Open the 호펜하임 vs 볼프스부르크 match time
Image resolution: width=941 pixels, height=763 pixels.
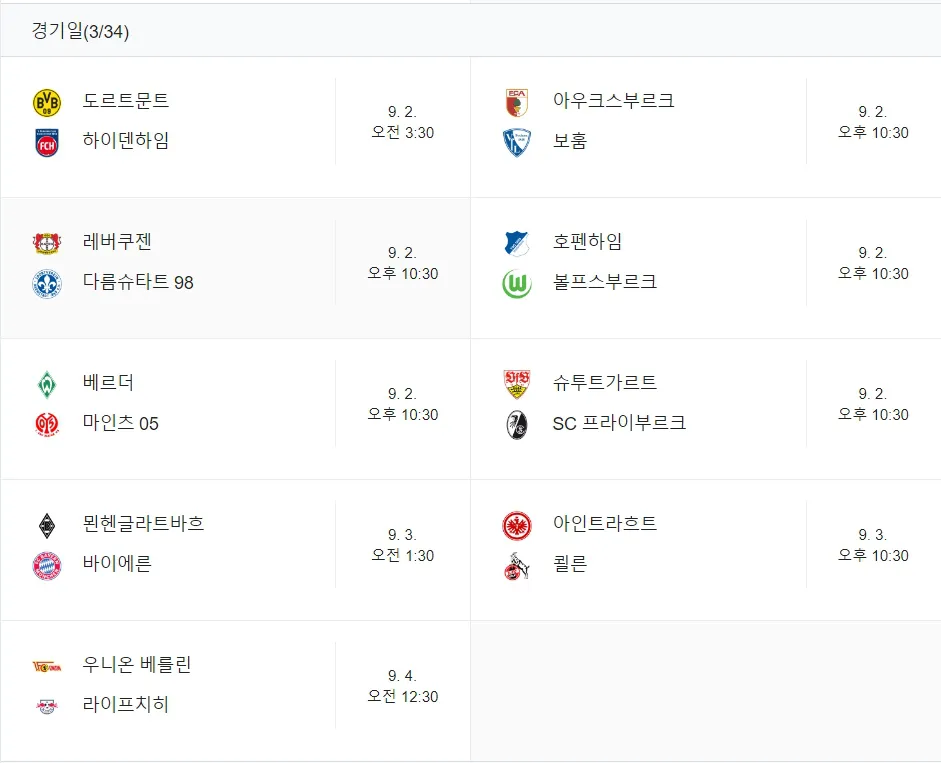[873, 263]
